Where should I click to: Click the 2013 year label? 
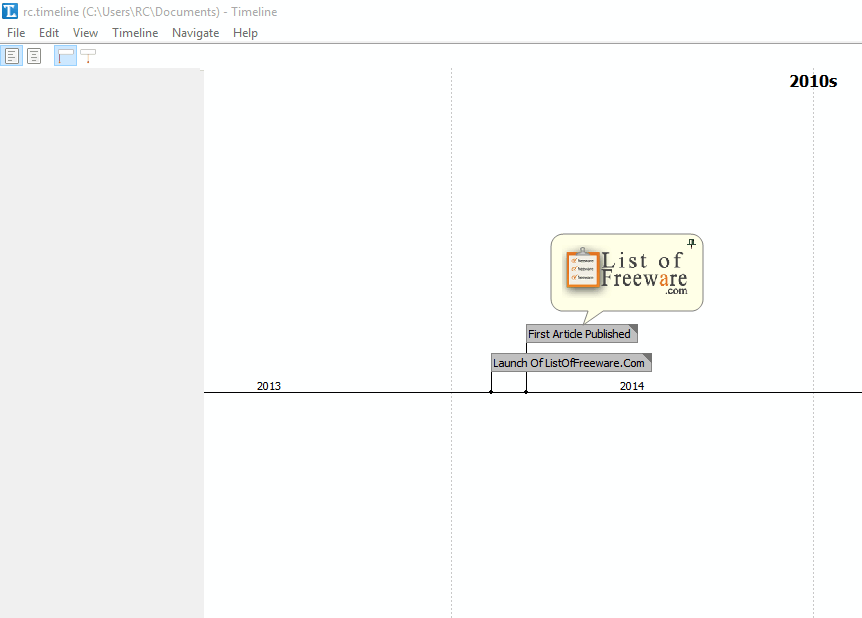tap(269, 386)
